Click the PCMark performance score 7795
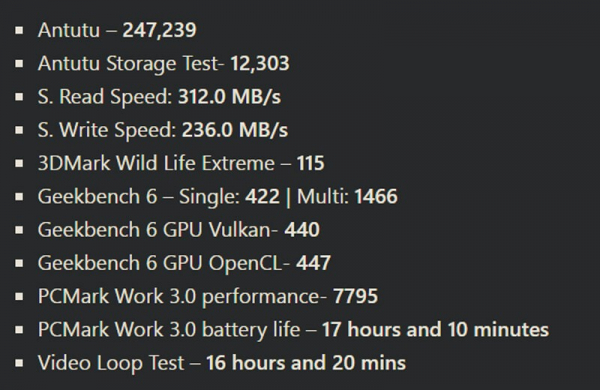The width and height of the screenshot is (600, 390). coord(355,296)
